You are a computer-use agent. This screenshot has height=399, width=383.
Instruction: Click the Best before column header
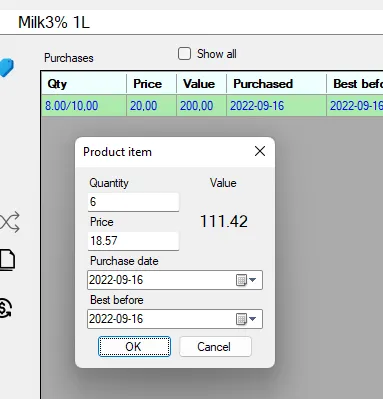click(355, 84)
